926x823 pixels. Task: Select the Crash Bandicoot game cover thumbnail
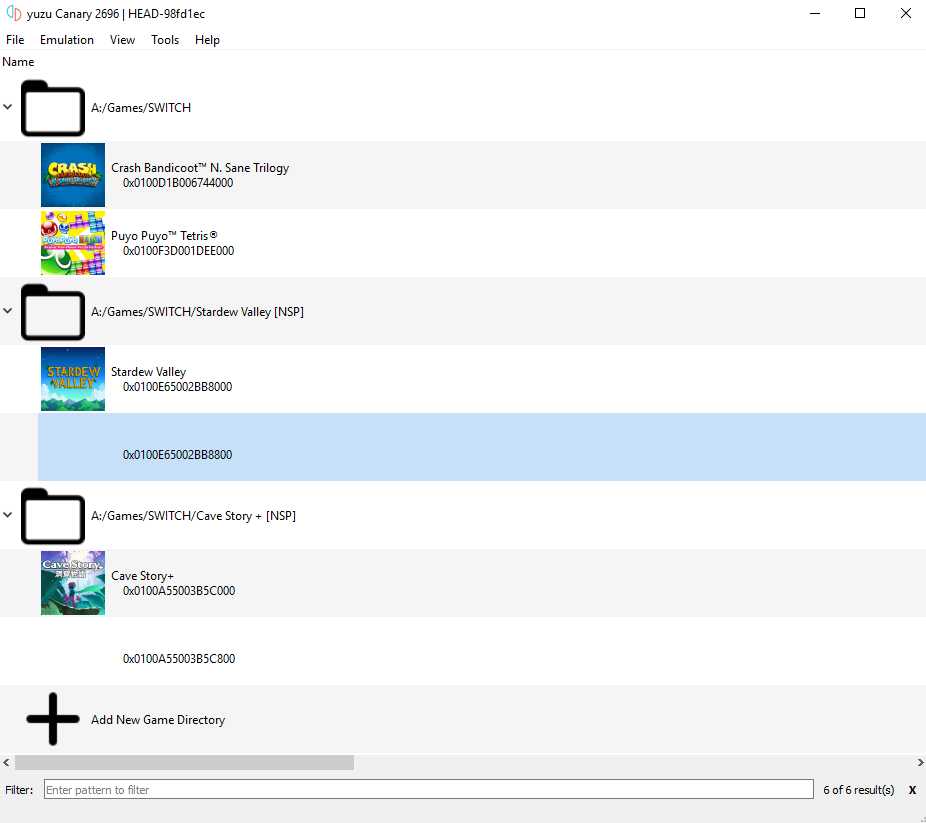[73, 175]
